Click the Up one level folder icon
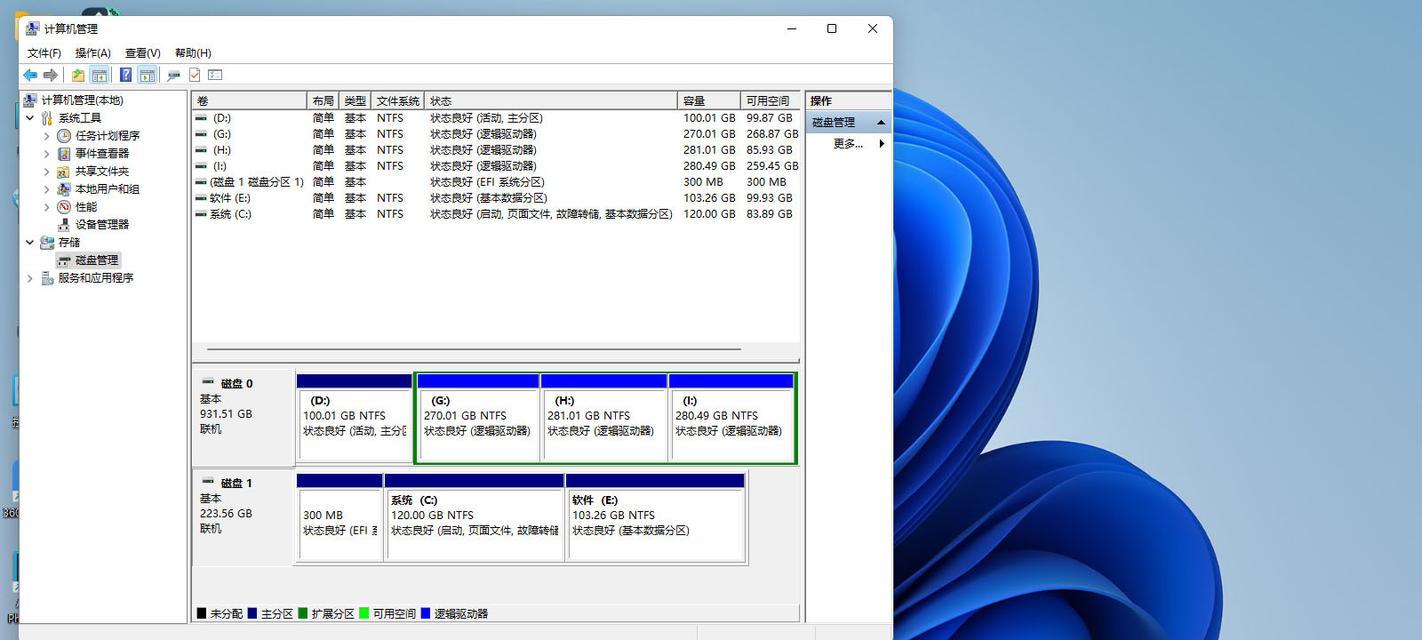This screenshot has width=1422, height=640. click(78, 75)
